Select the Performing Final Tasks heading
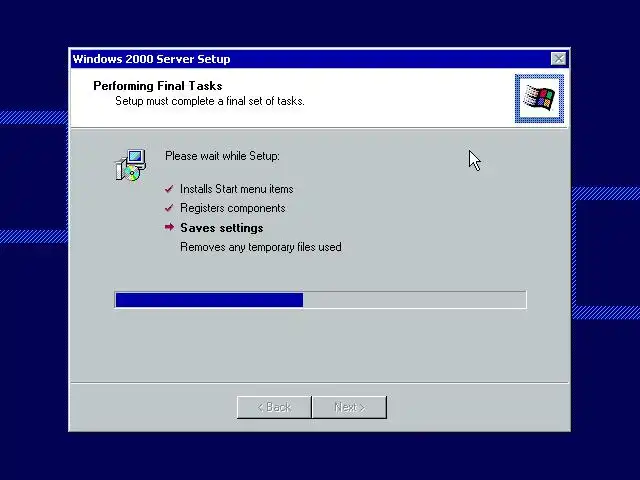Screen dimensions: 640x480 coord(158,86)
